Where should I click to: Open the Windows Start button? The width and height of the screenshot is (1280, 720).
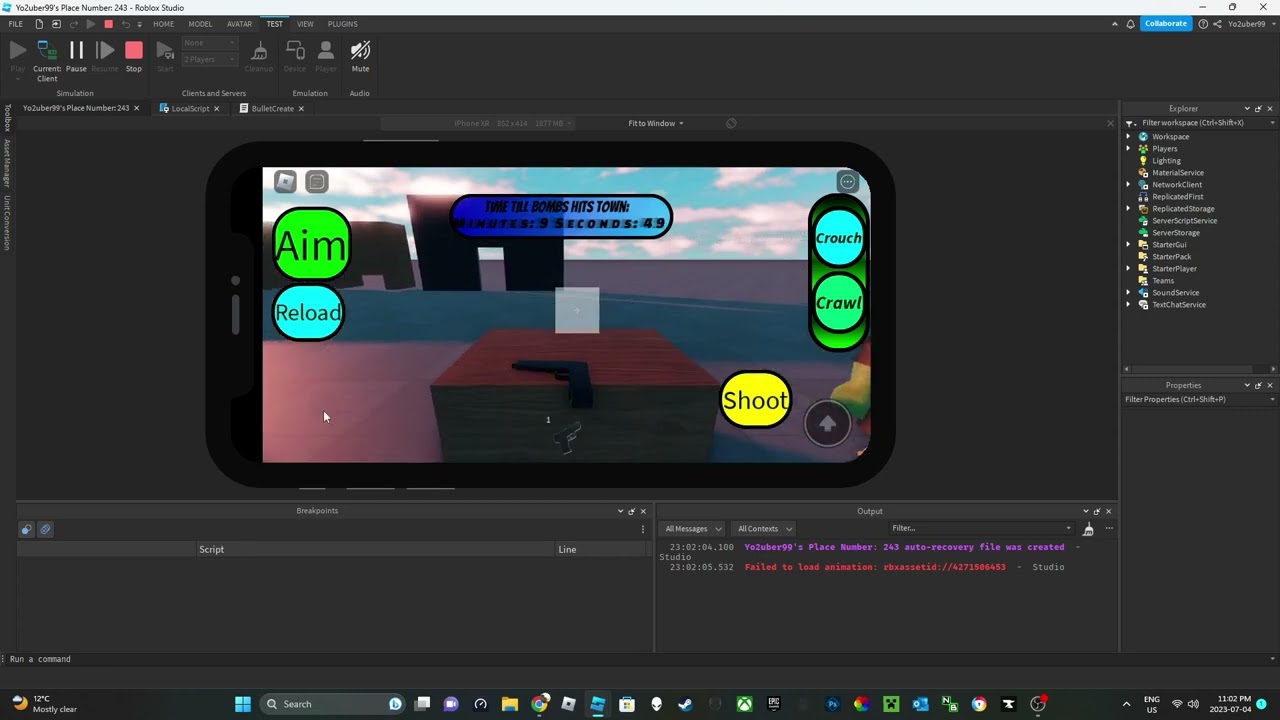243,704
